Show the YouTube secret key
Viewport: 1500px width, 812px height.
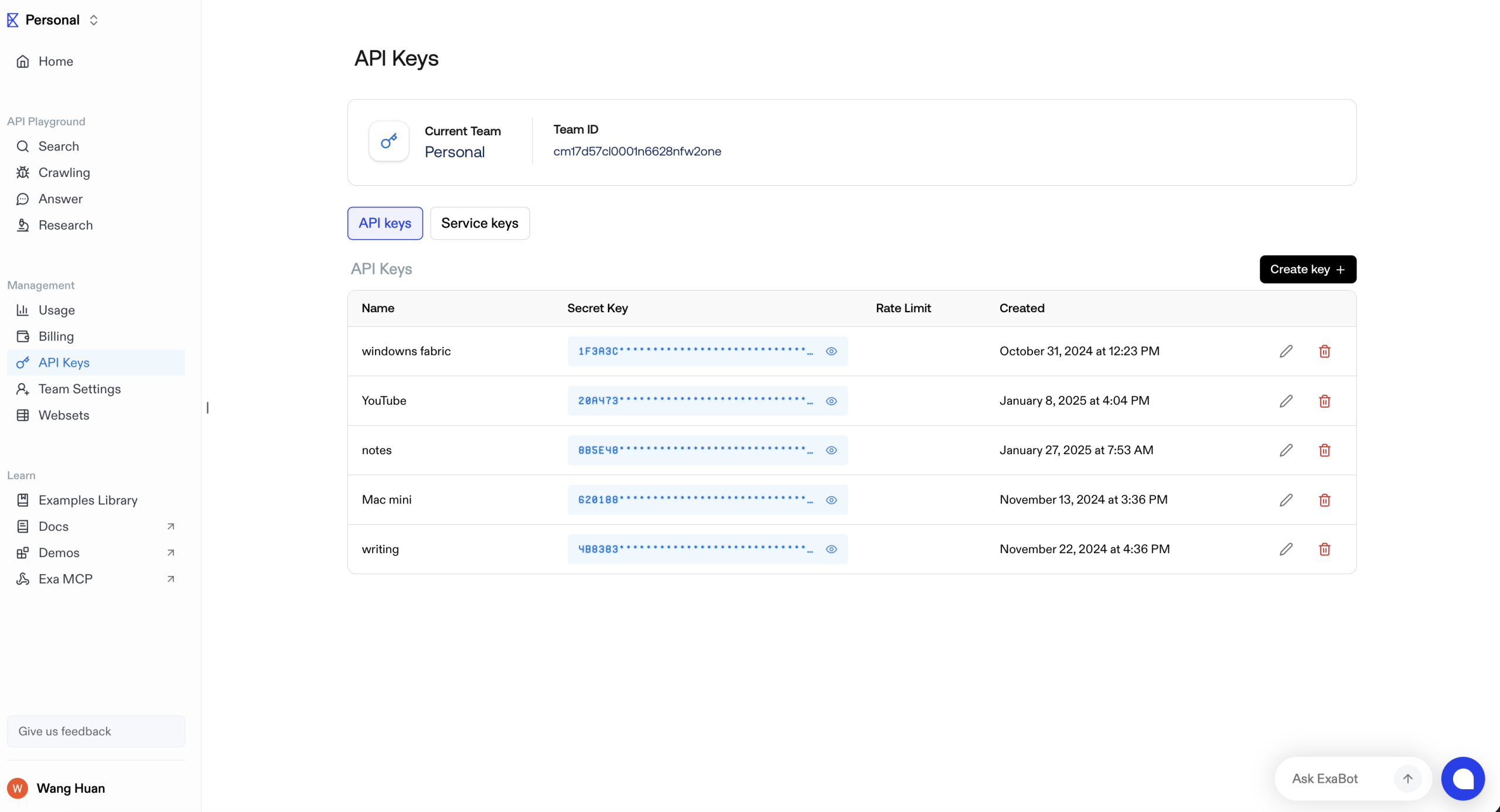coord(831,401)
